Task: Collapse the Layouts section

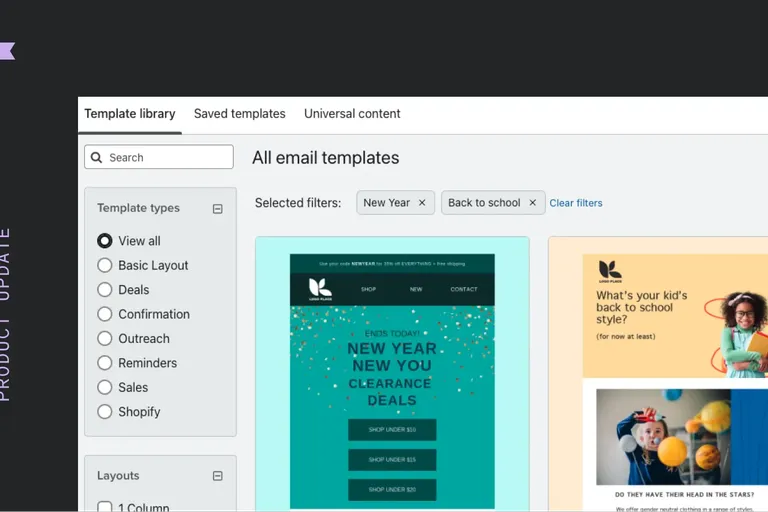Action: click(217, 476)
